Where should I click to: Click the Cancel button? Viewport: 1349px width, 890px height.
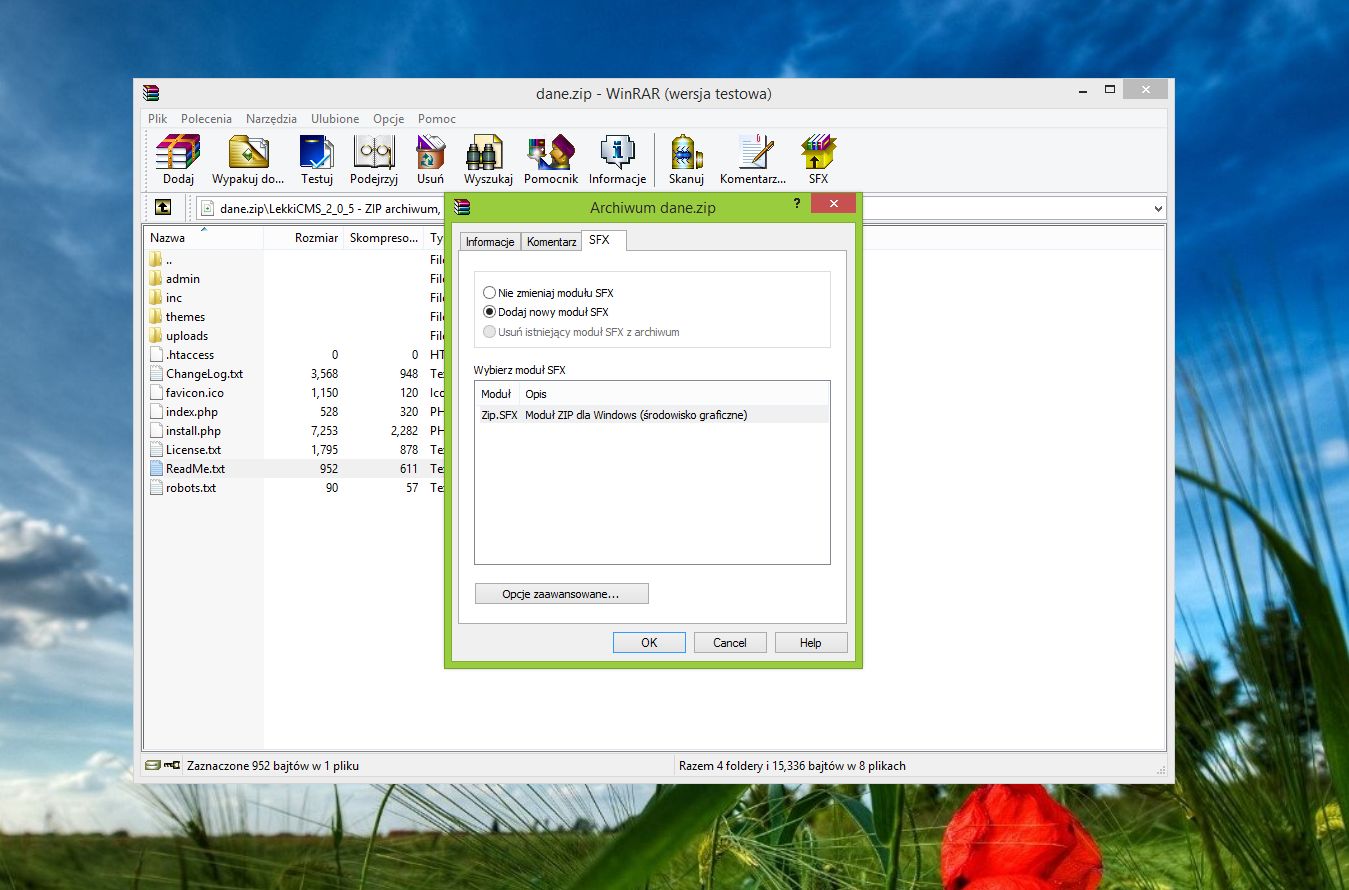[730, 643]
